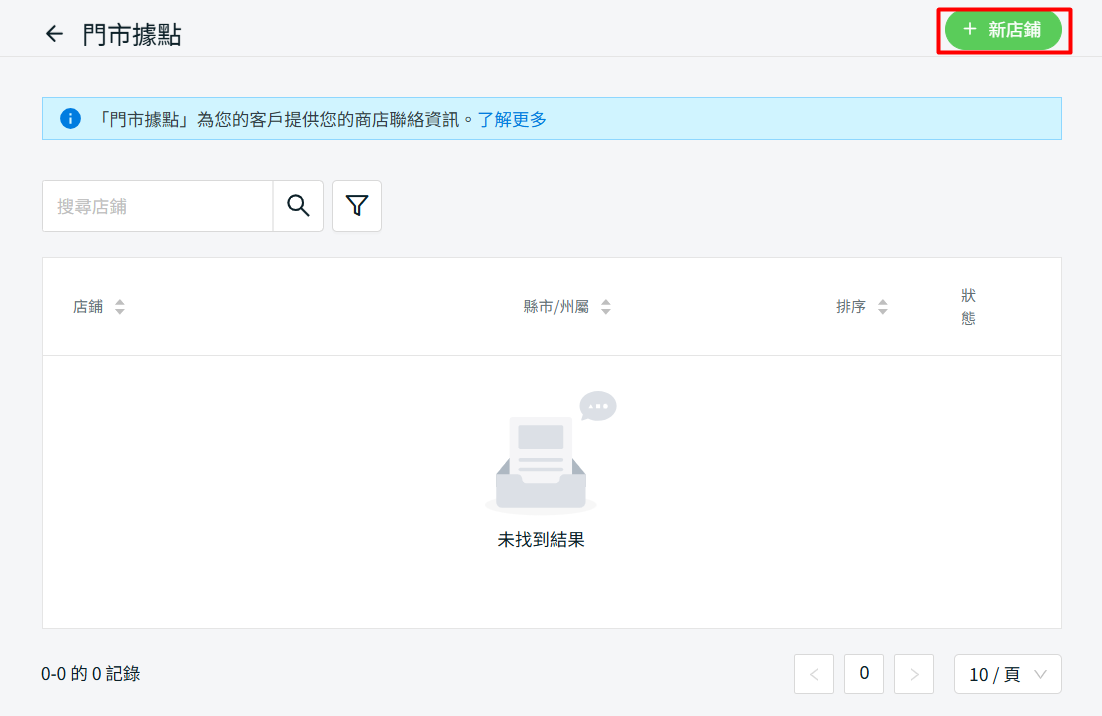Click the empty inbox illustration
Image resolution: width=1102 pixels, height=716 pixels.
pyautogui.click(x=545, y=455)
